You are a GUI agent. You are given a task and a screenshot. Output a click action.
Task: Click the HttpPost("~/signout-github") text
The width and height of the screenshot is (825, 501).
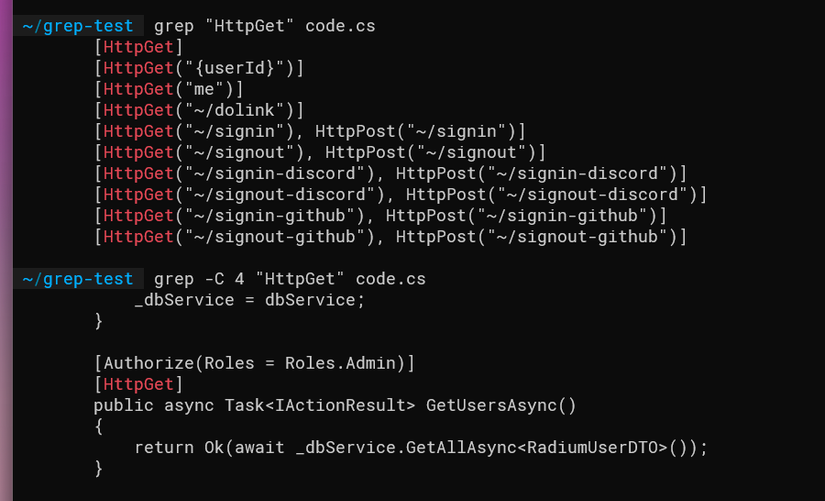(537, 236)
